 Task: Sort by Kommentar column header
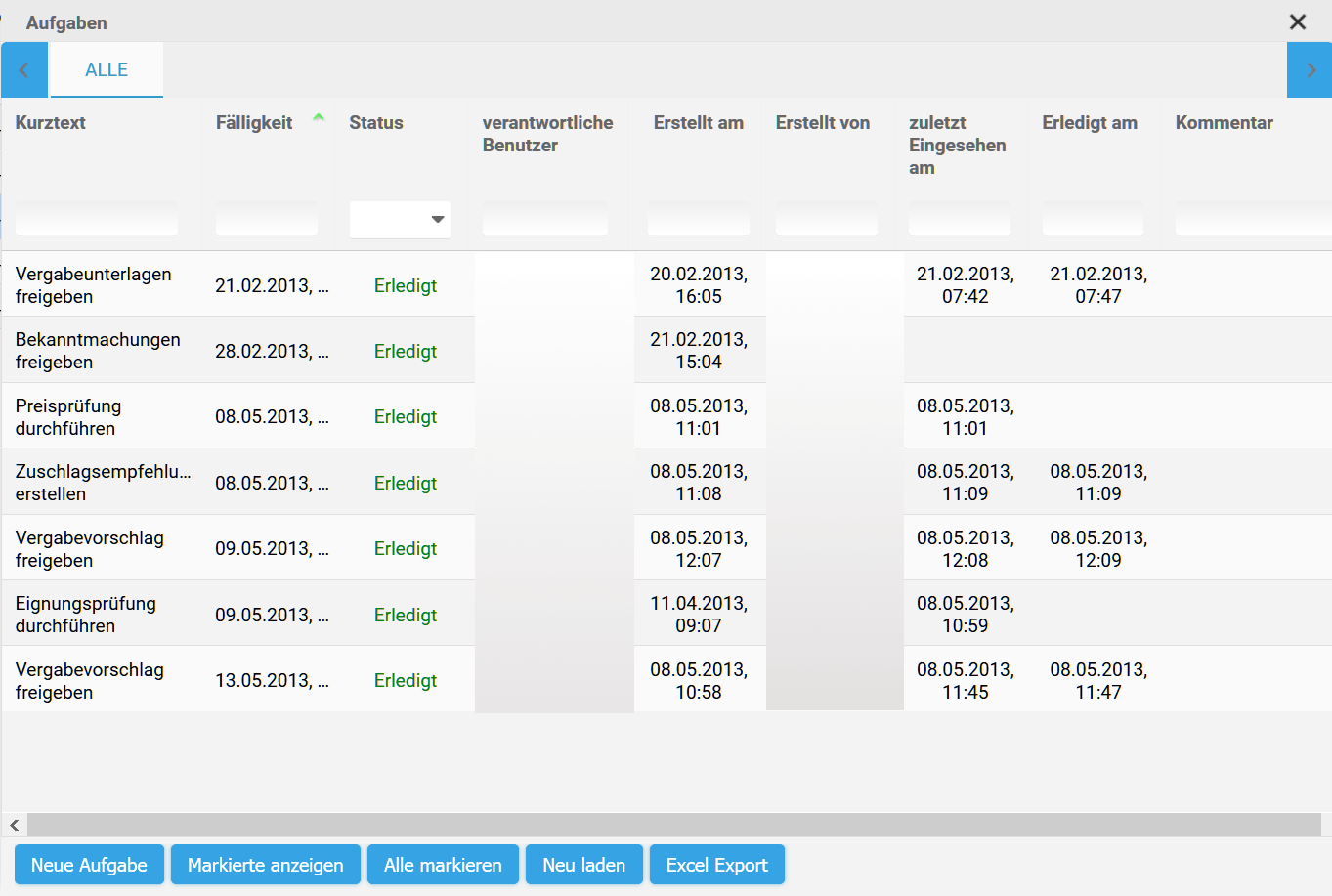(x=1225, y=122)
